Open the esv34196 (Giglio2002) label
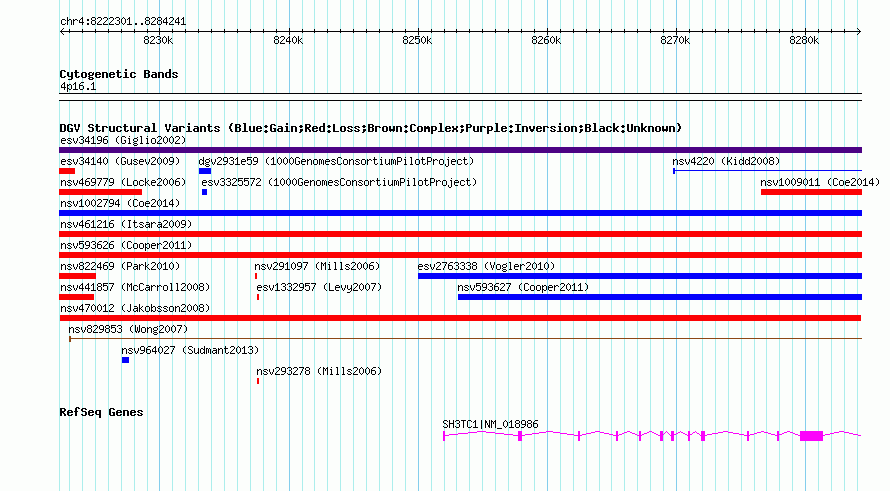Screen dimensions: 890x491 click(x=123, y=140)
